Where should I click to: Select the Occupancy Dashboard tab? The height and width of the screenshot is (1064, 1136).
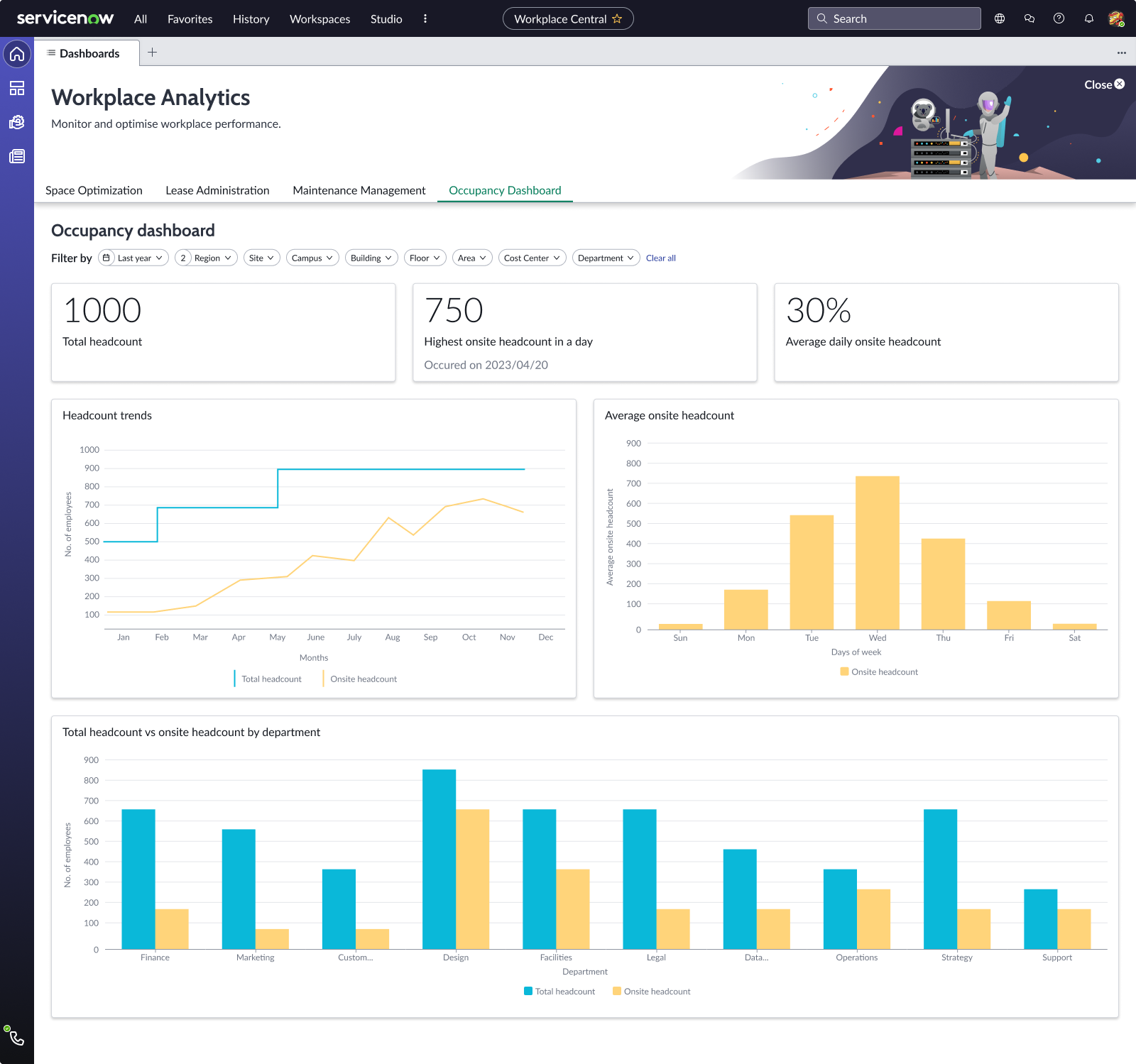(x=505, y=190)
